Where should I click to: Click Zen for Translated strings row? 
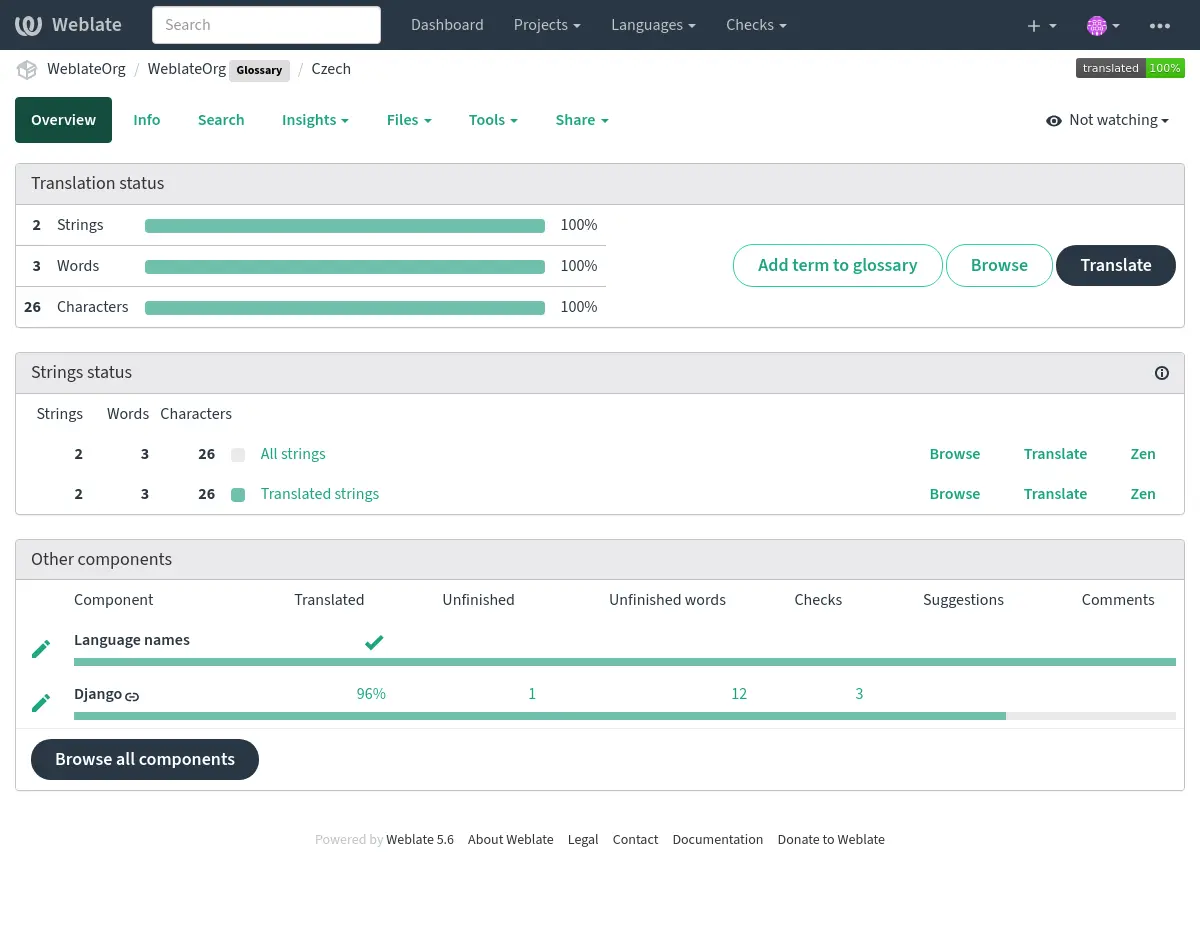click(x=1143, y=494)
